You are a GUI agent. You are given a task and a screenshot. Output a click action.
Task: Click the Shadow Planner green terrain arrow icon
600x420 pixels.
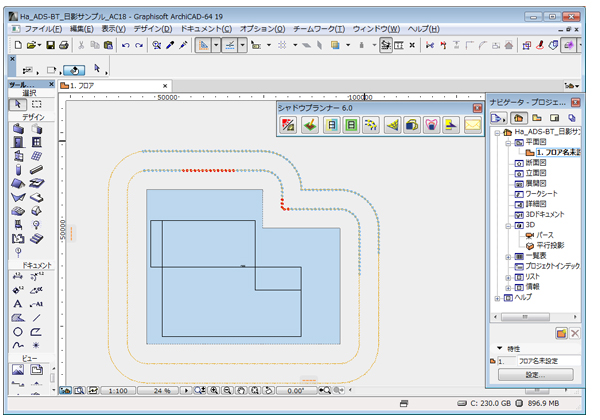click(x=310, y=125)
